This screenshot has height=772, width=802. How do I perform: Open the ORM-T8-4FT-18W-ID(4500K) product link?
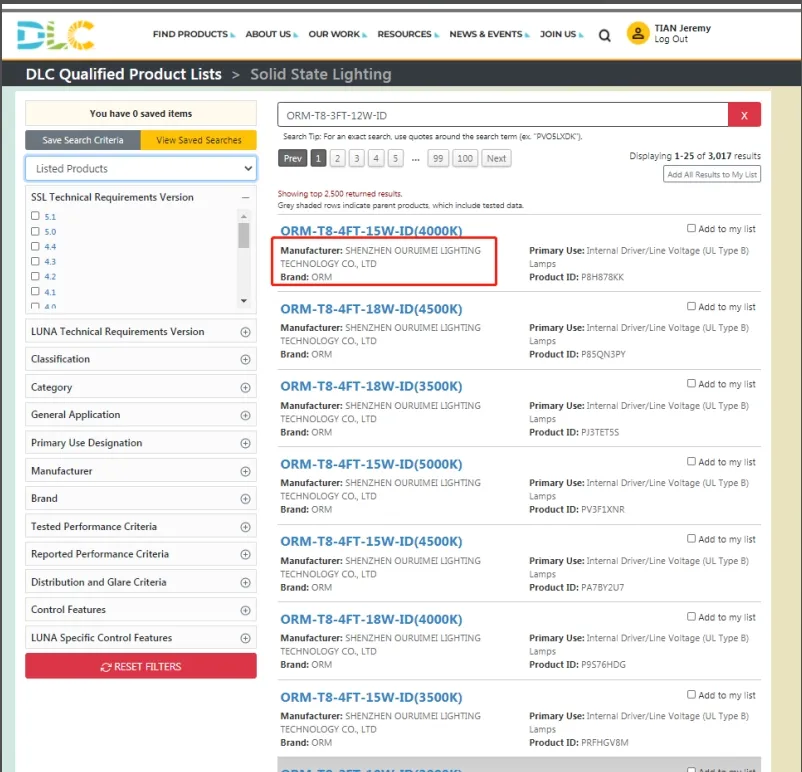[x=371, y=309]
